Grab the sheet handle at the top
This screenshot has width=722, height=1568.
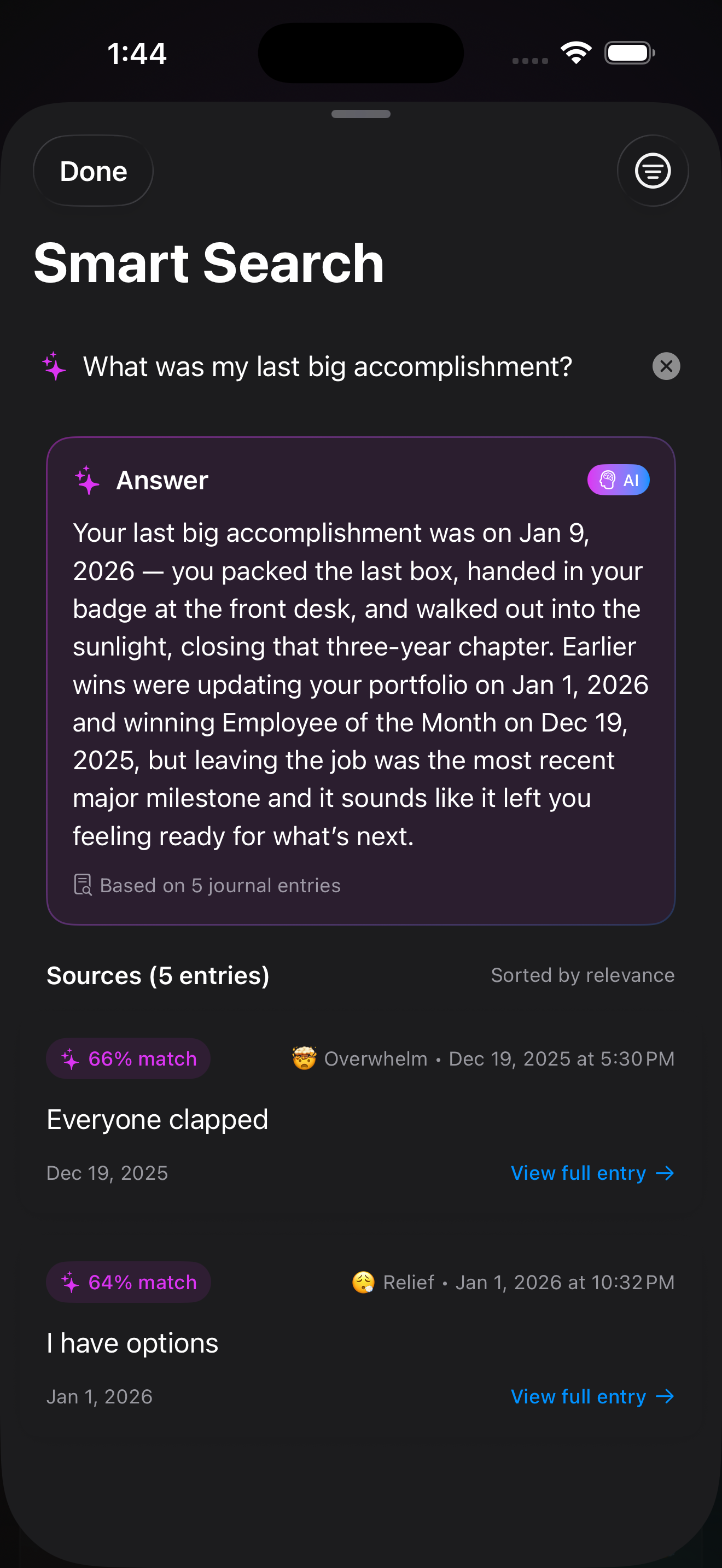coord(361,114)
